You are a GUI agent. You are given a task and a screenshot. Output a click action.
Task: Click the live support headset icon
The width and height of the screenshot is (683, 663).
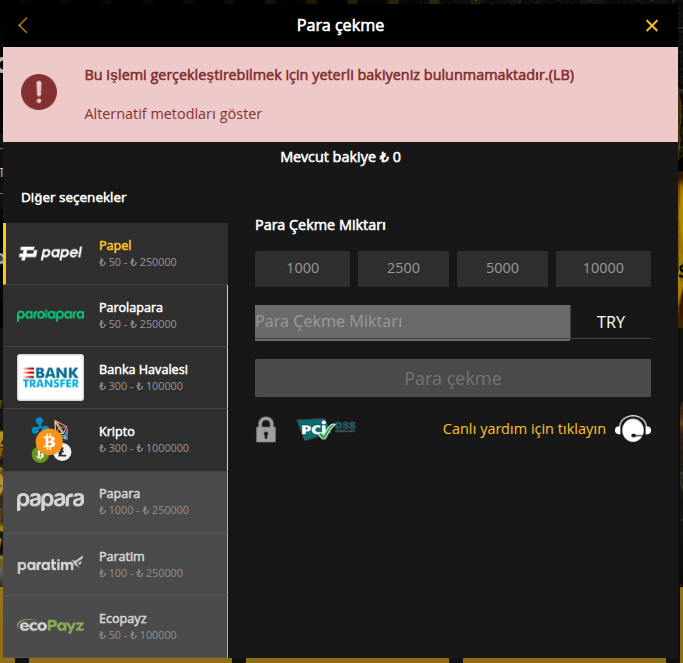point(633,429)
